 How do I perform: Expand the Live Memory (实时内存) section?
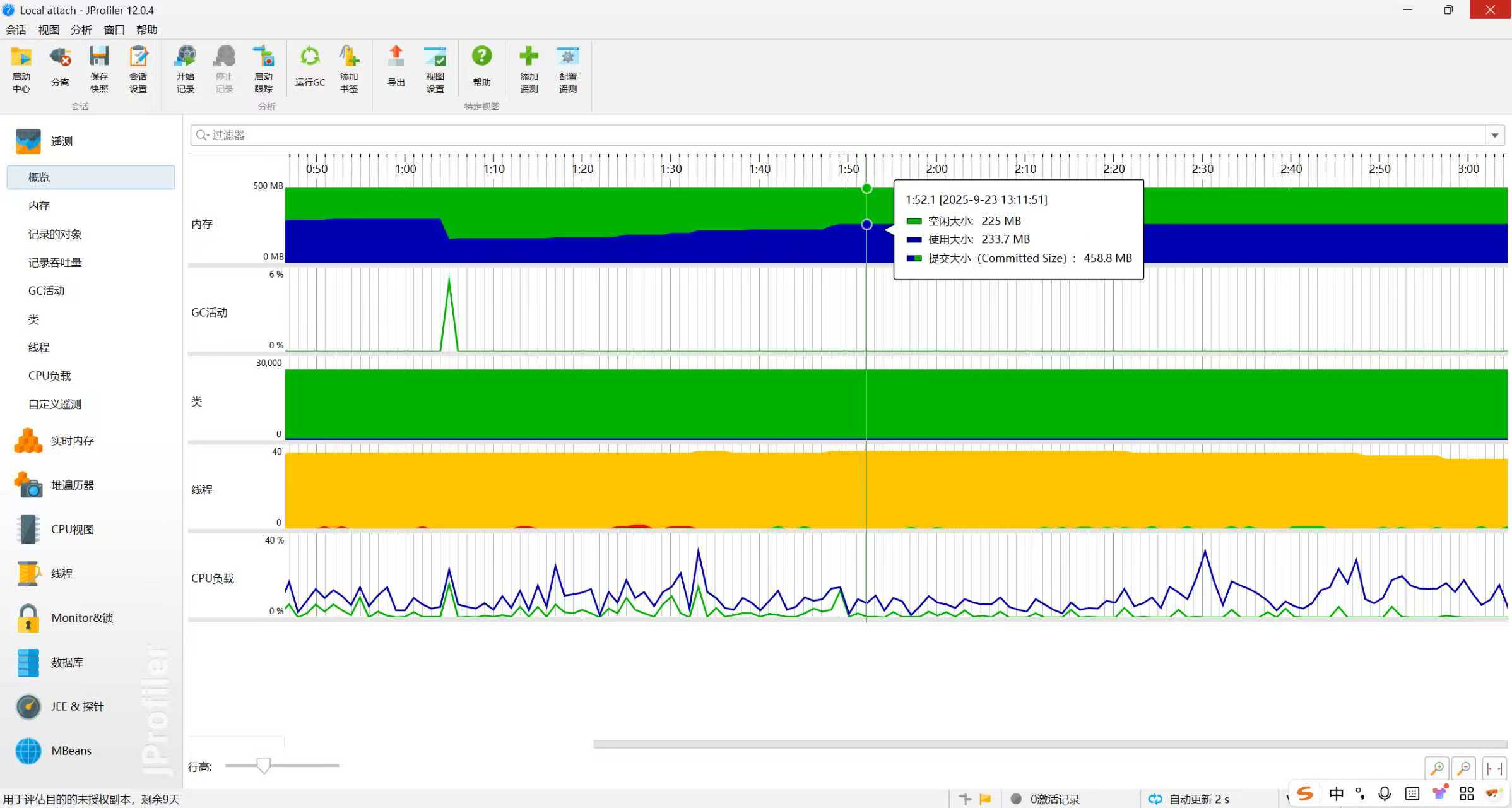coord(72,441)
